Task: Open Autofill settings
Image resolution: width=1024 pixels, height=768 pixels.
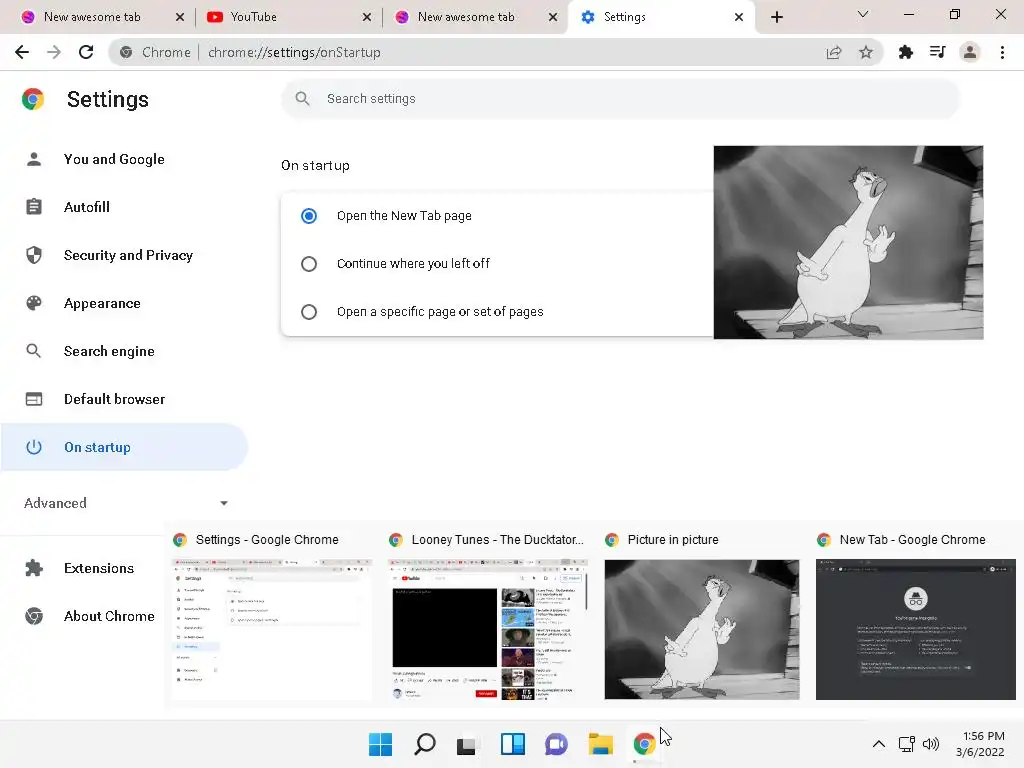Action: tap(86, 207)
